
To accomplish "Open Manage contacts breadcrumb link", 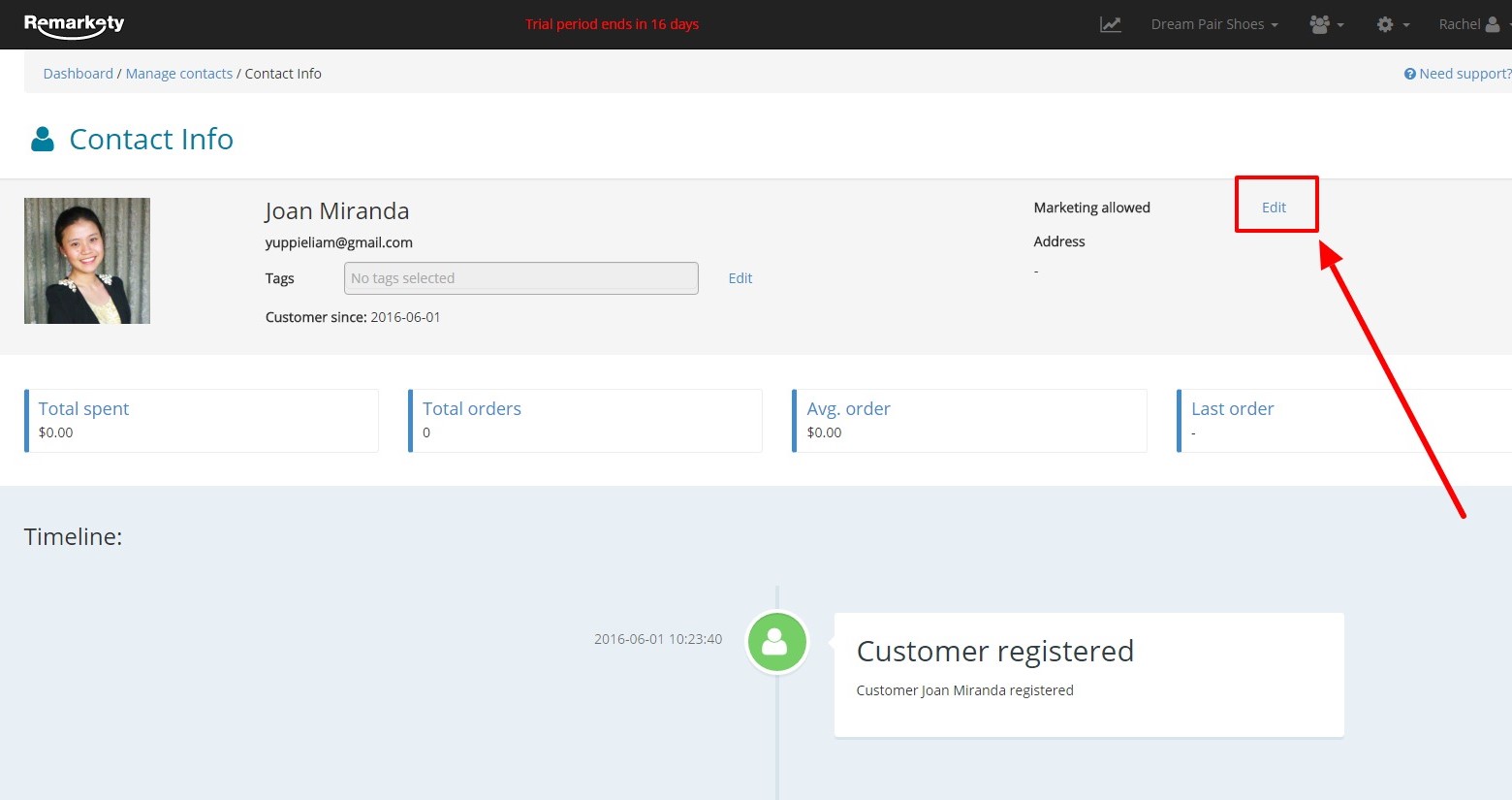I will coord(179,74).
